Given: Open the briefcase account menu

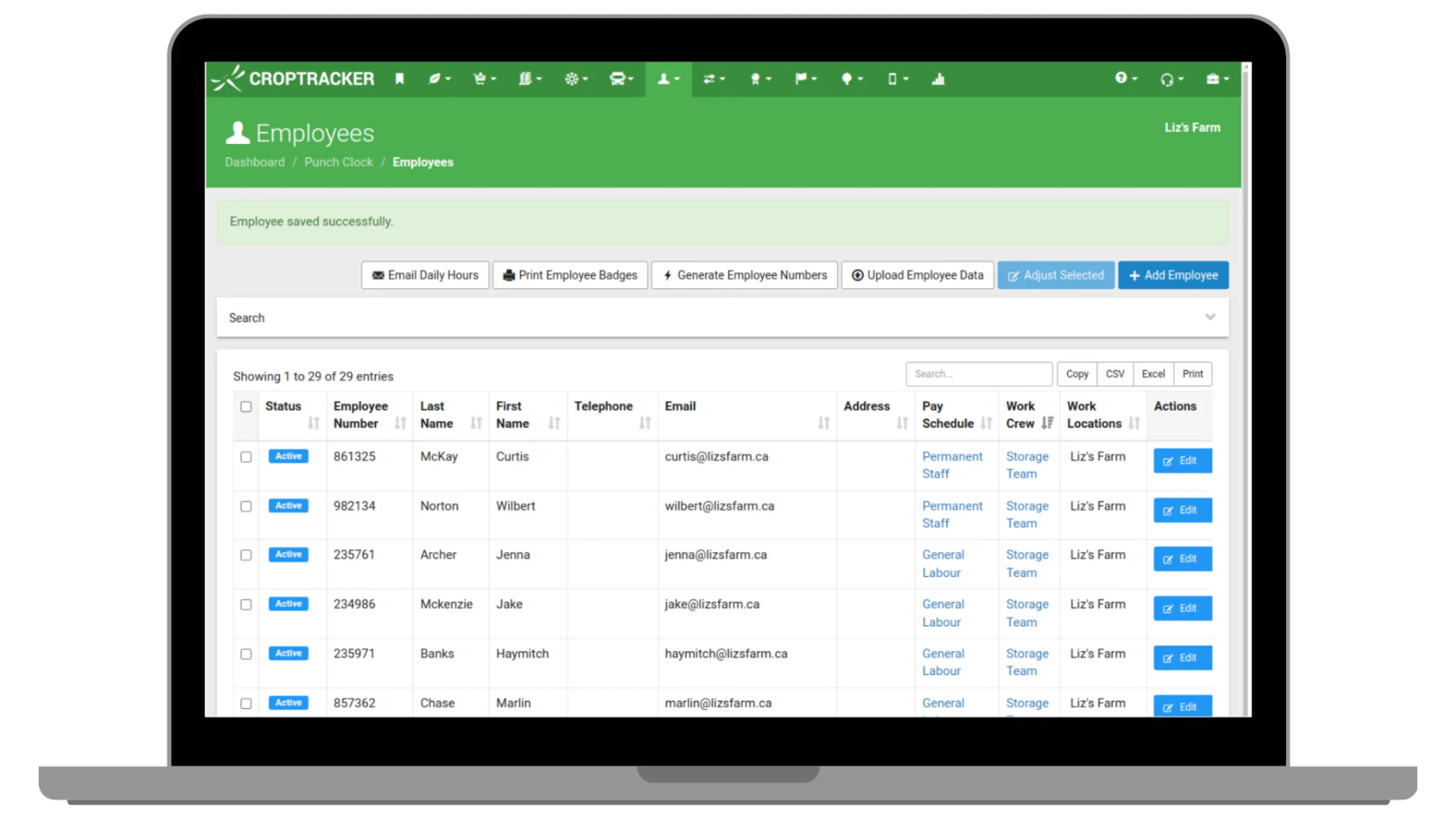Looking at the screenshot, I should click(x=1217, y=79).
